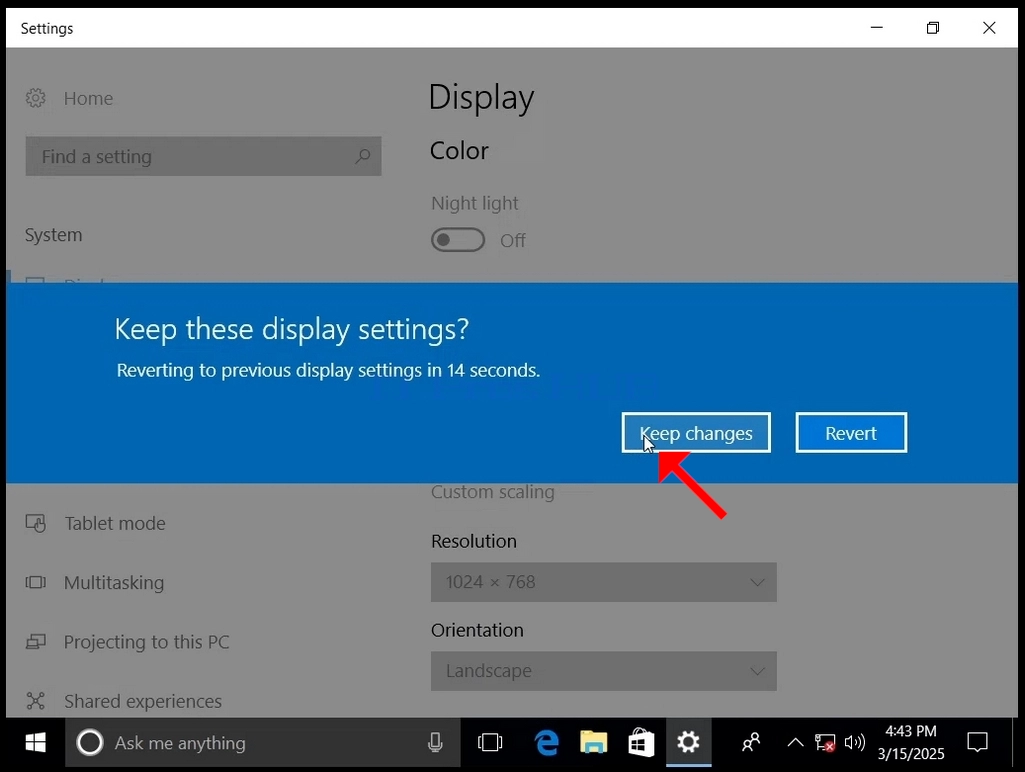The width and height of the screenshot is (1025, 772).
Task: Launch Microsoft Edge from taskbar
Action: click(x=546, y=743)
